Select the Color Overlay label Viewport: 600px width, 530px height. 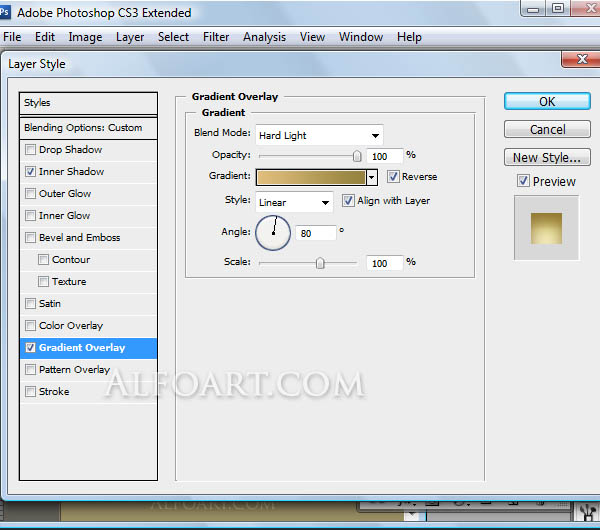71,326
